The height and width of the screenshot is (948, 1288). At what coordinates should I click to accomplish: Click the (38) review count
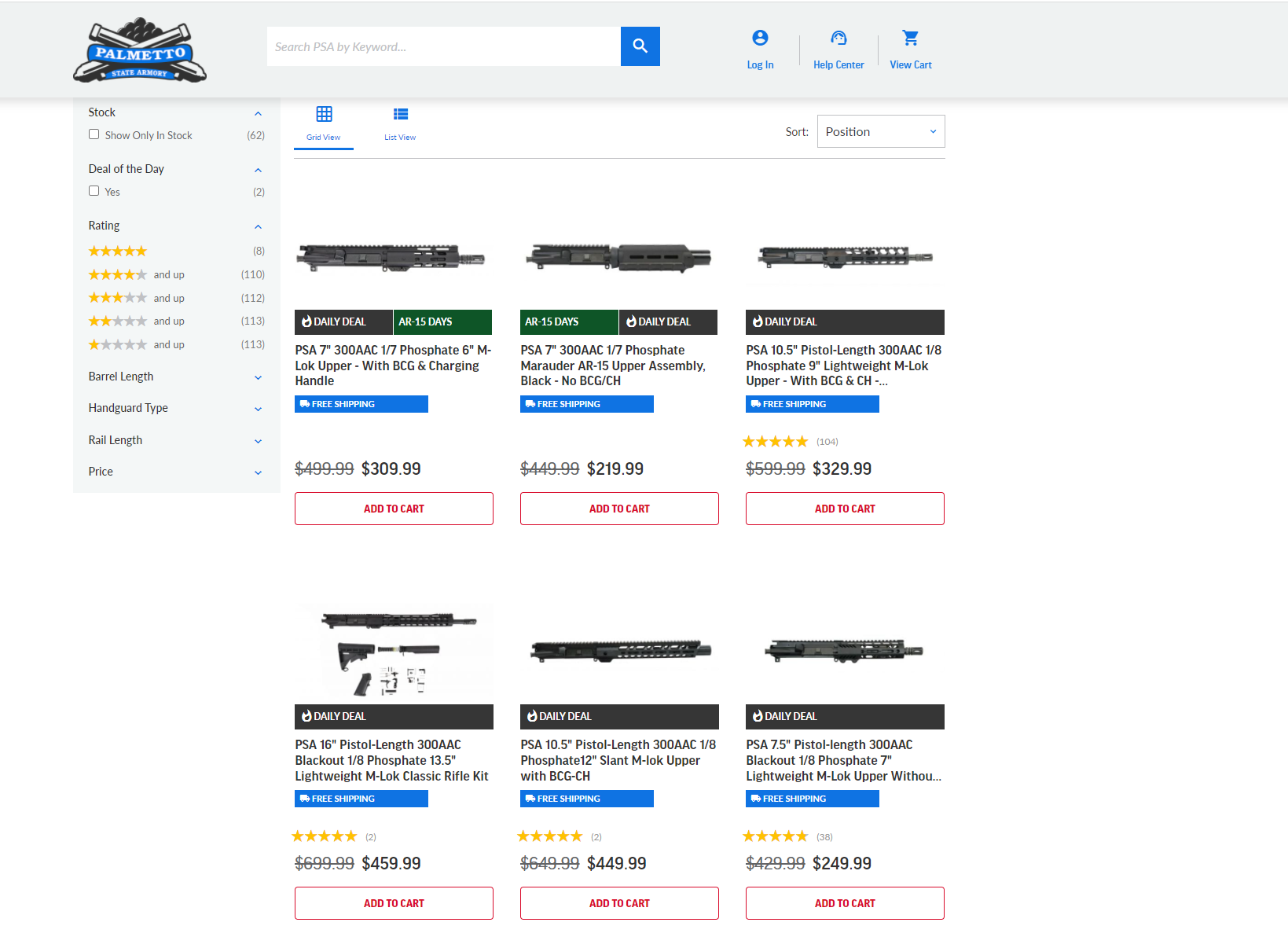click(824, 837)
